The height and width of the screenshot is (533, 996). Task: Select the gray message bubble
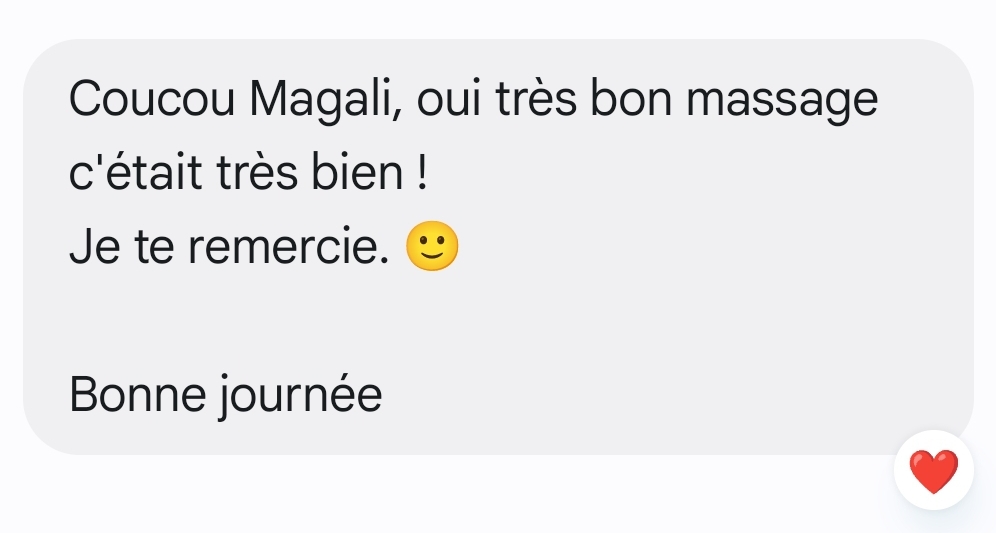(498, 246)
